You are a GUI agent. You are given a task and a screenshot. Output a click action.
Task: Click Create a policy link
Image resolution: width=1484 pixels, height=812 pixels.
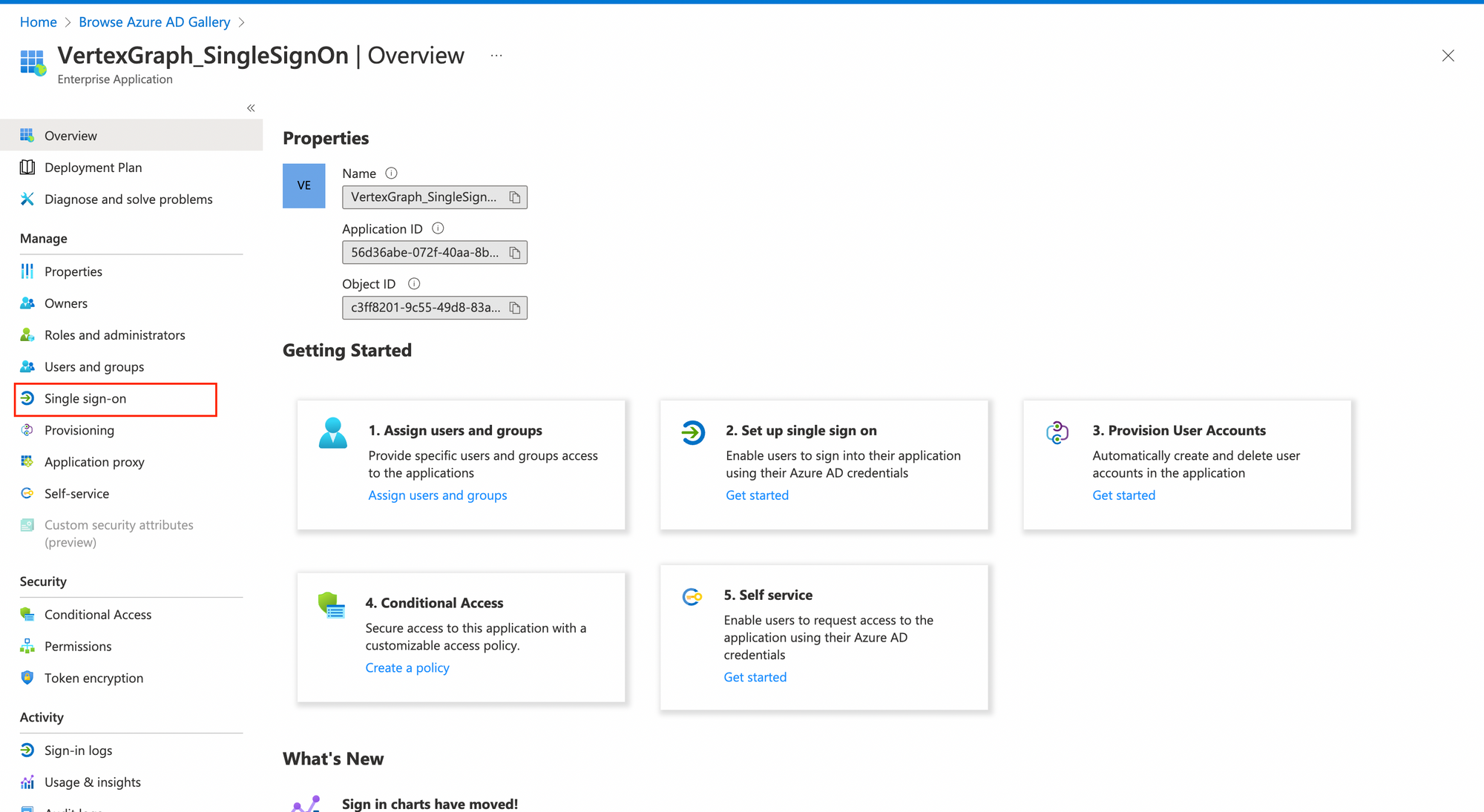407,668
